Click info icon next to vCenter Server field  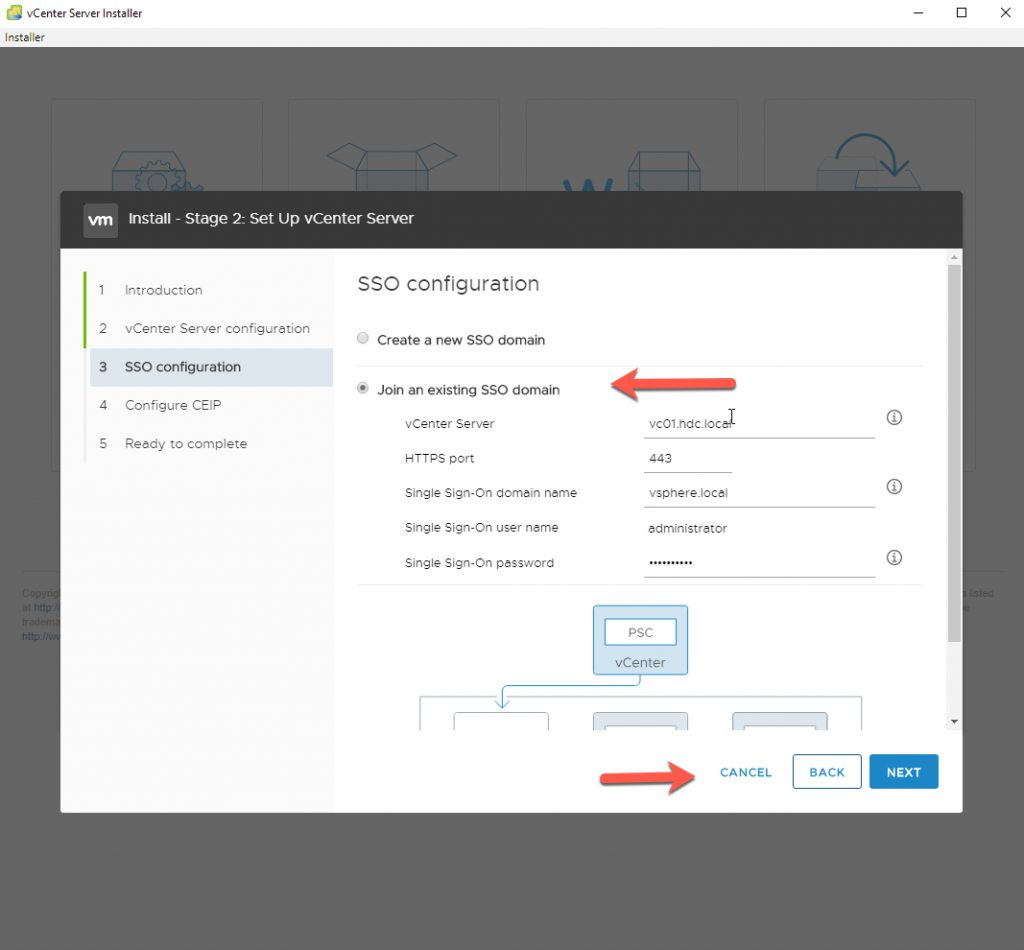[894, 417]
